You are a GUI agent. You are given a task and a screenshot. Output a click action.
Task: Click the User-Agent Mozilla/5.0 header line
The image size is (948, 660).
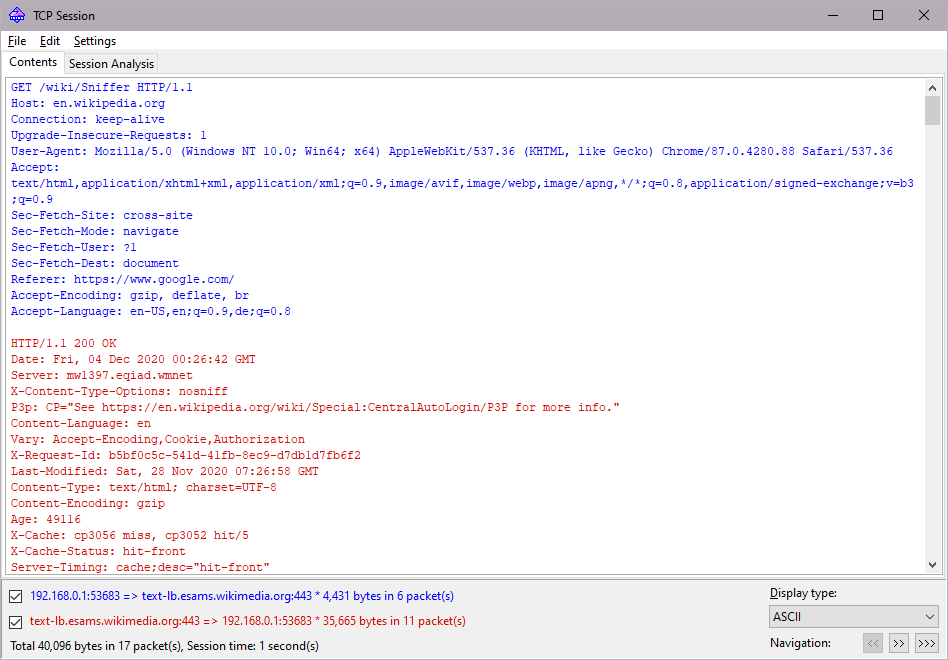tap(452, 152)
